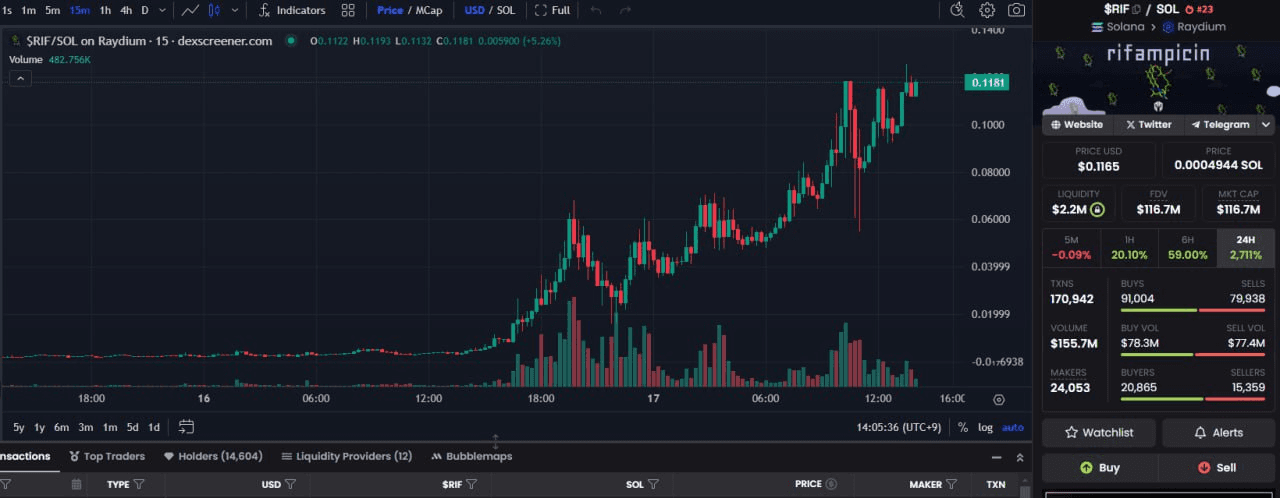The height and width of the screenshot is (498, 1280).
Task: Filter the SOL column
Action: tap(653, 484)
